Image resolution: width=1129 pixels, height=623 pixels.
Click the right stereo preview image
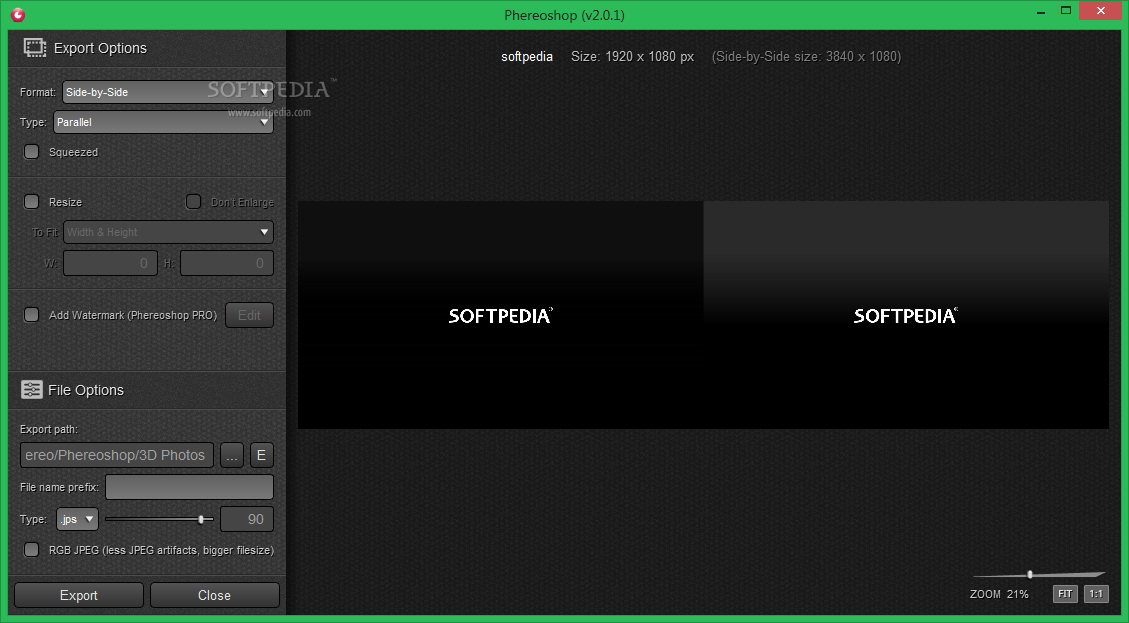coord(906,315)
